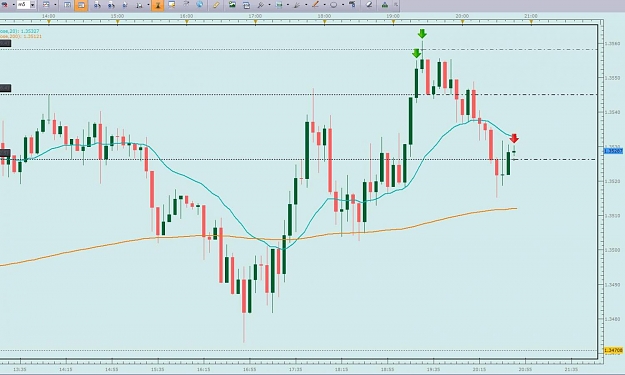Screen dimensions: 625x375
Task: Click the 16:00 yellow time marker
Action: tap(187, 23)
